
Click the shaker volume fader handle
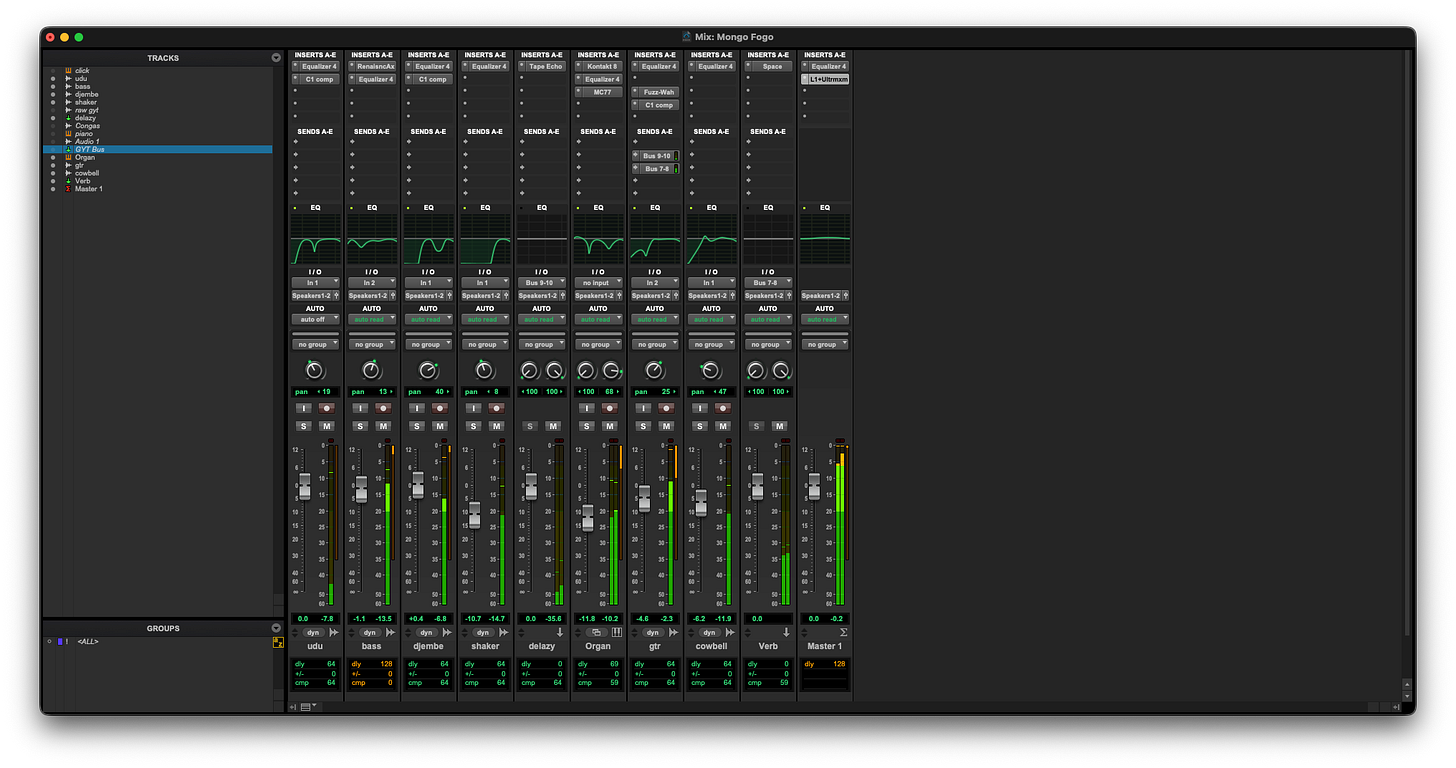click(x=474, y=515)
